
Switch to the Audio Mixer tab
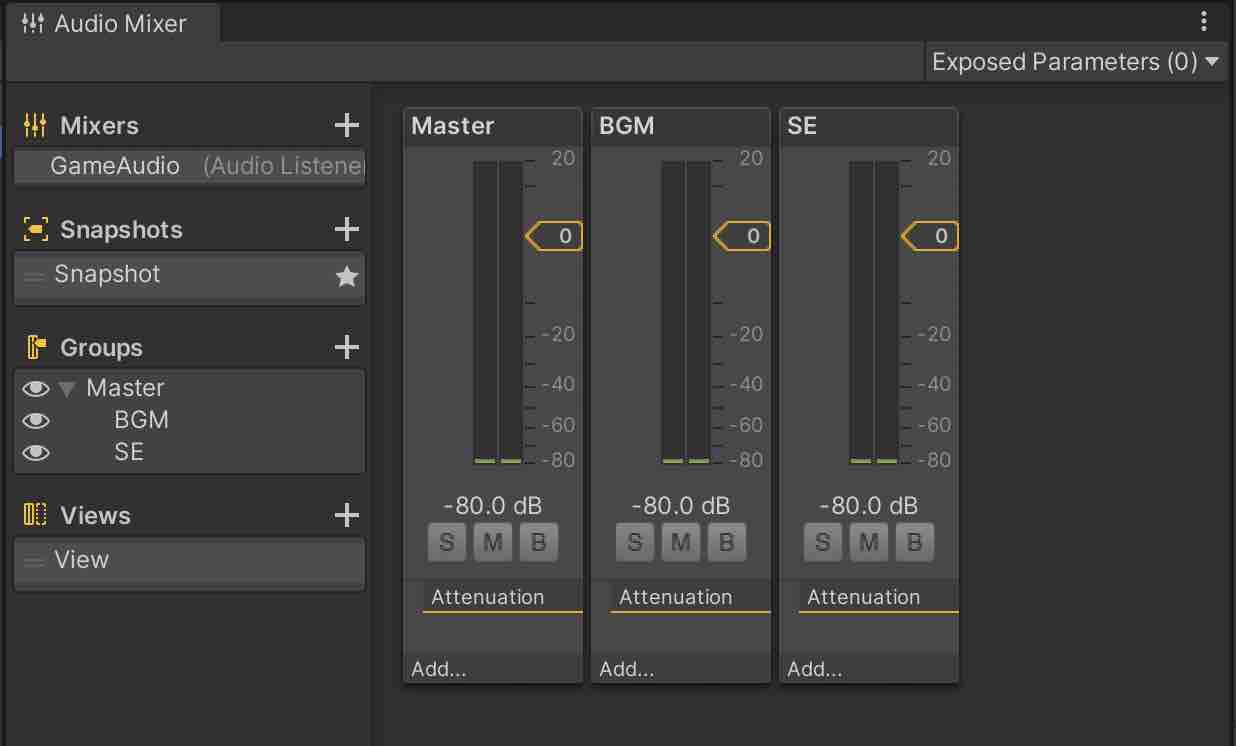coord(110,24)
